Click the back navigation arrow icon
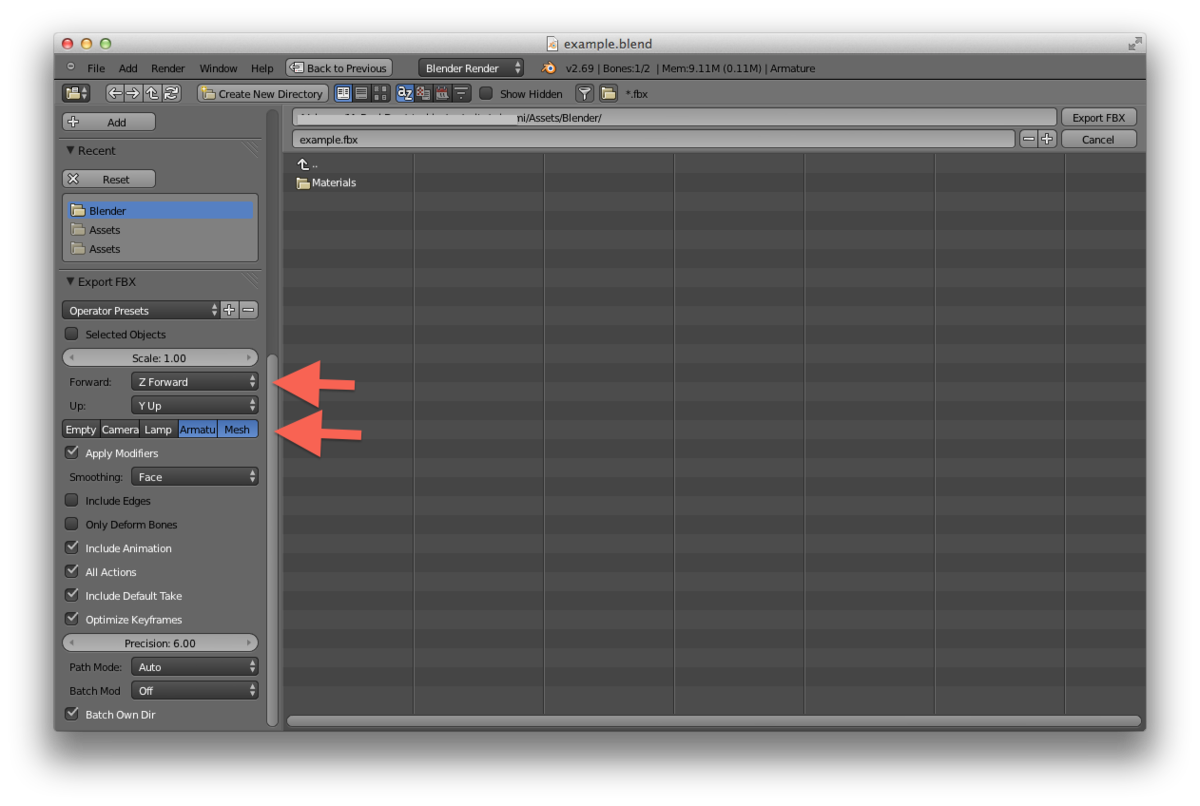1200x806 pixels. click(114, 93)
